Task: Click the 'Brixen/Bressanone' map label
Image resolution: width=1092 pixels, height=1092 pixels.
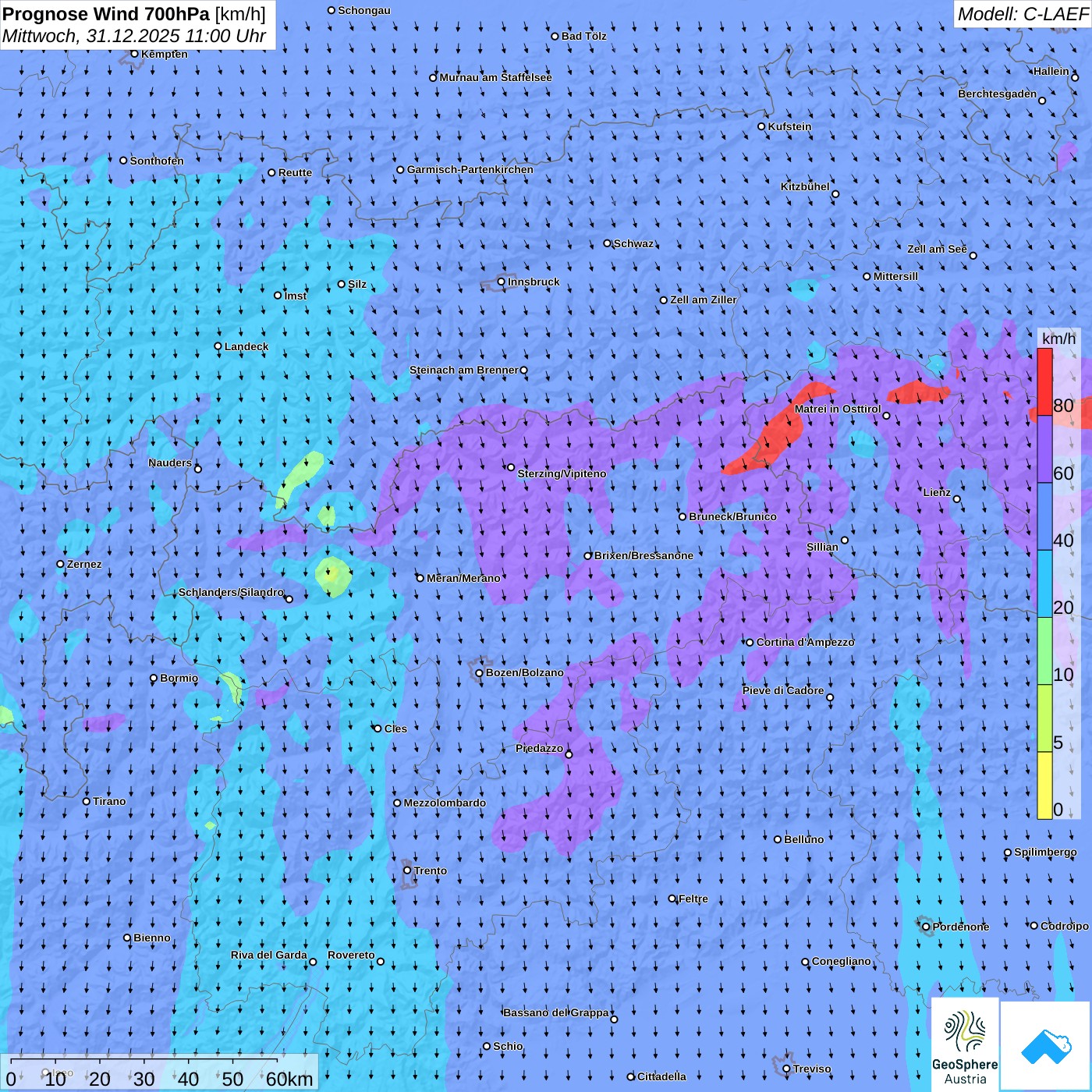Action: point(643,555)
